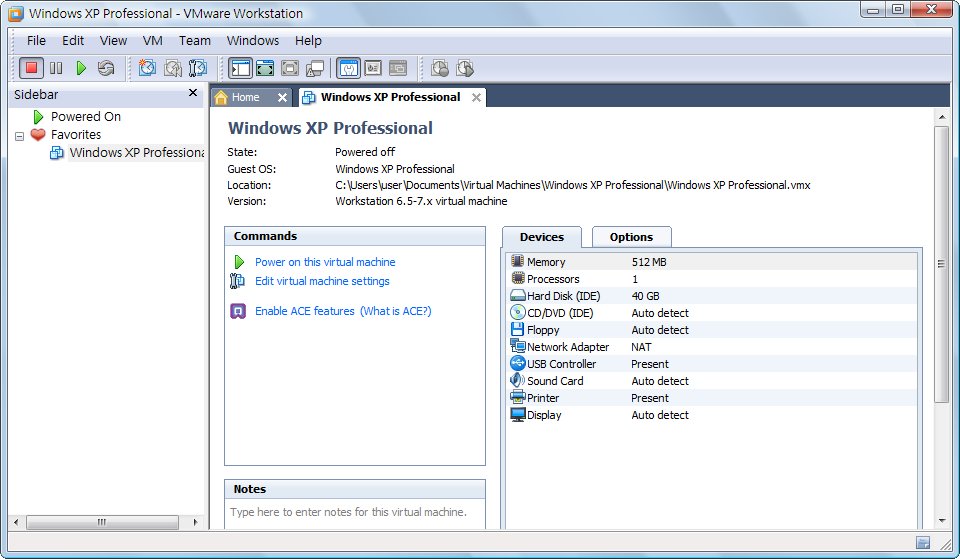The width and height of the screenshot is (960, 559).
Task: Select the Hard Disk (IDE) device
Action: point(713,296)
